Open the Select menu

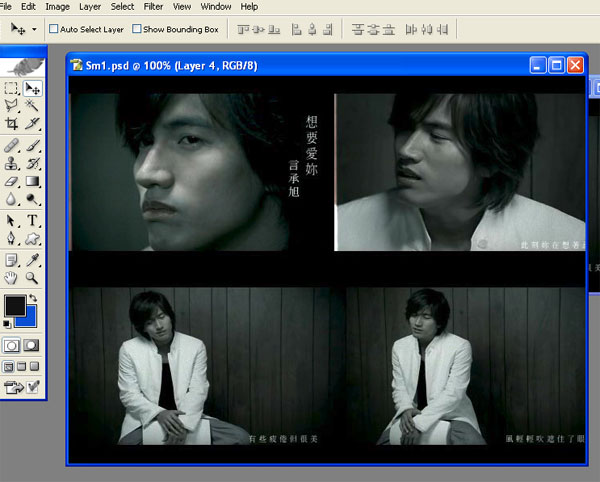coord(122,7)
